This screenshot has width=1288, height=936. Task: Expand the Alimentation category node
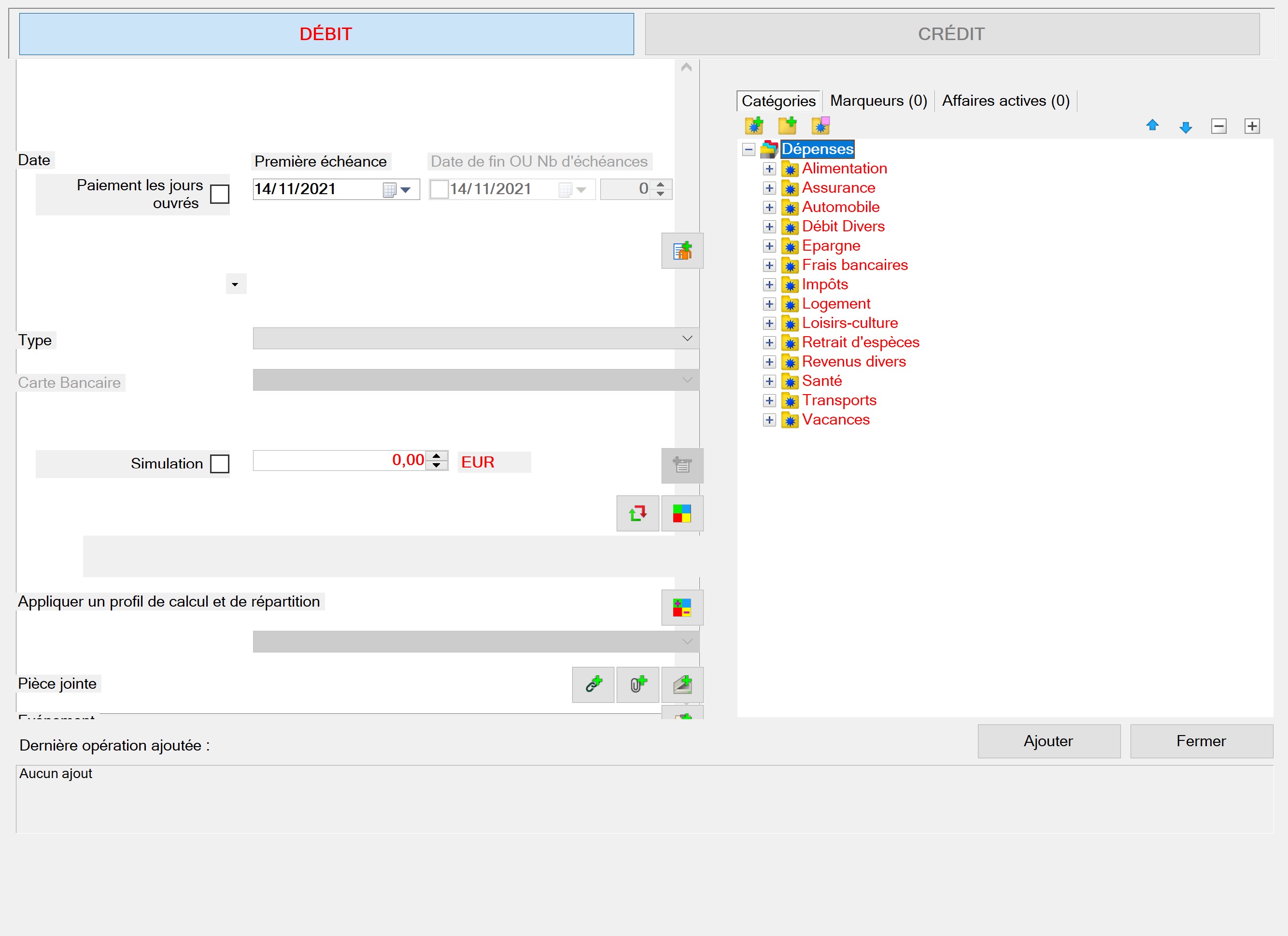coord(769,169)
